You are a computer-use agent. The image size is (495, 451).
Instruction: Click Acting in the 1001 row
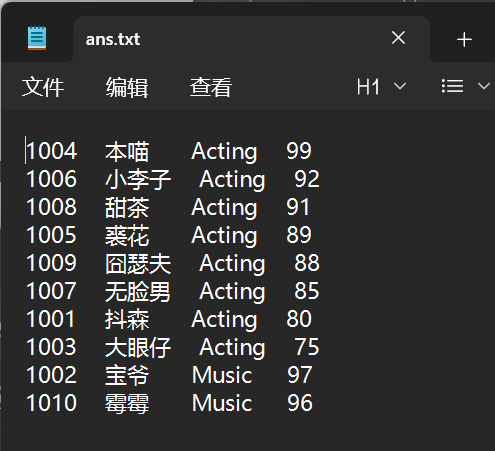pyautogui.click(x=224, y=320)
